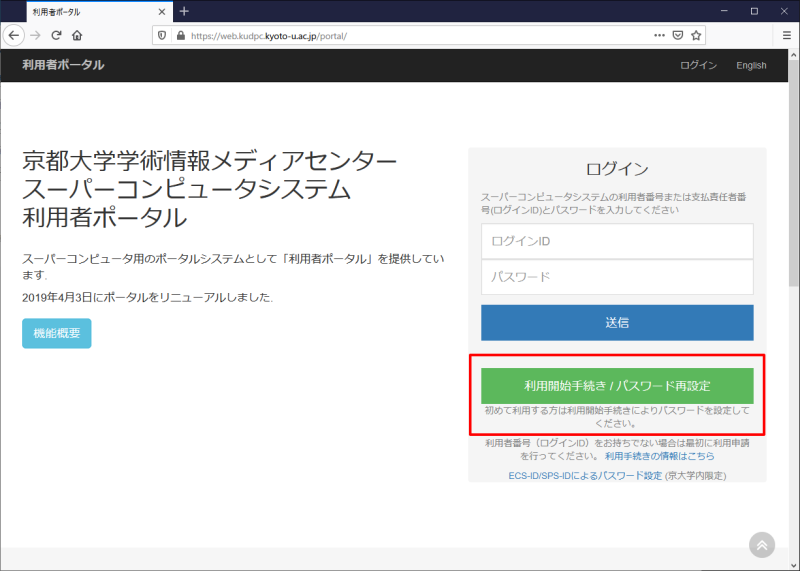The width and height of the screenshot is (800, 571).
Task: Focus the ログインID input field
Action: click(x=617, y=241)
